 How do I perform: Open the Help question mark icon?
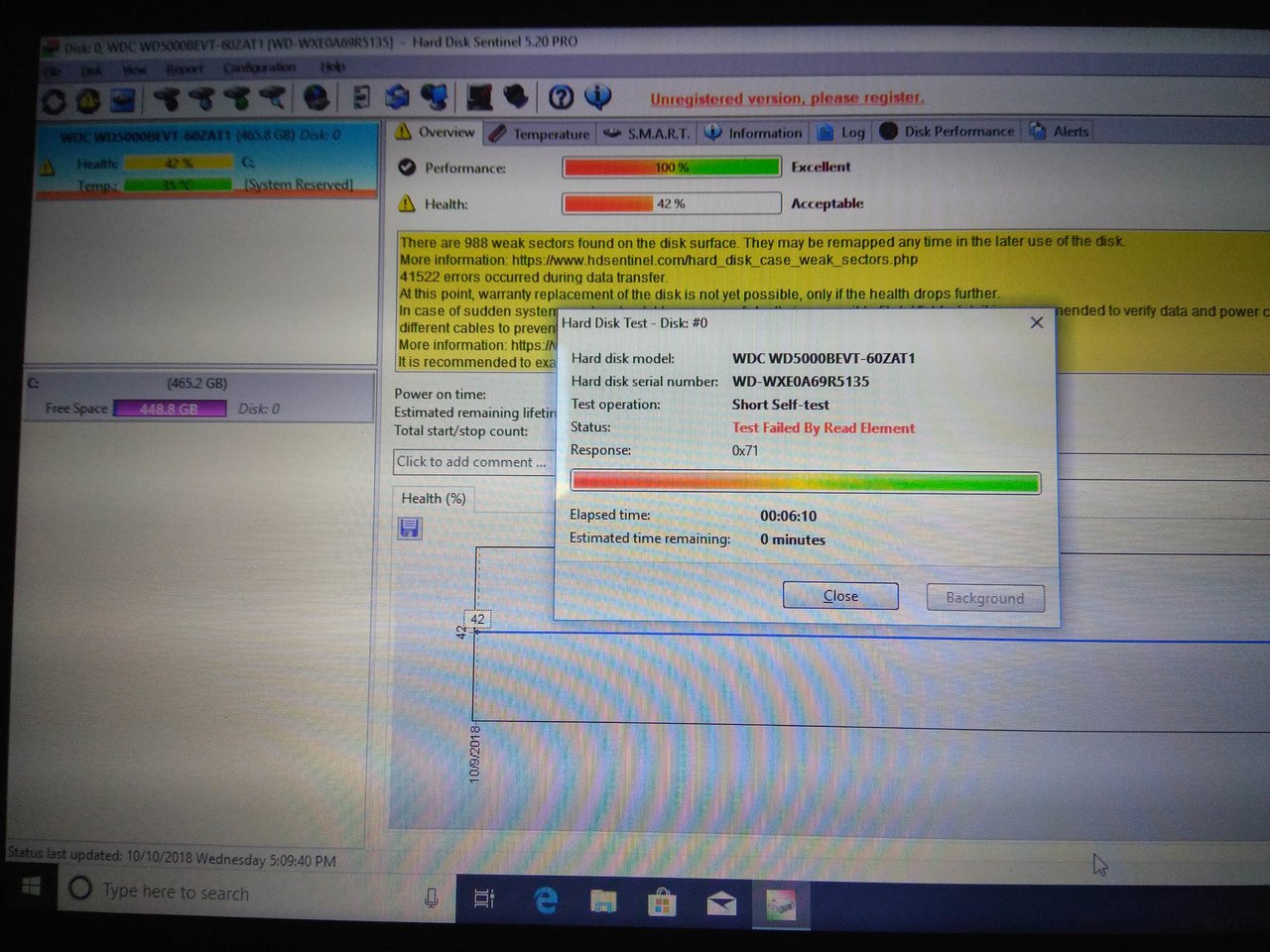click(x=561, y=96)
